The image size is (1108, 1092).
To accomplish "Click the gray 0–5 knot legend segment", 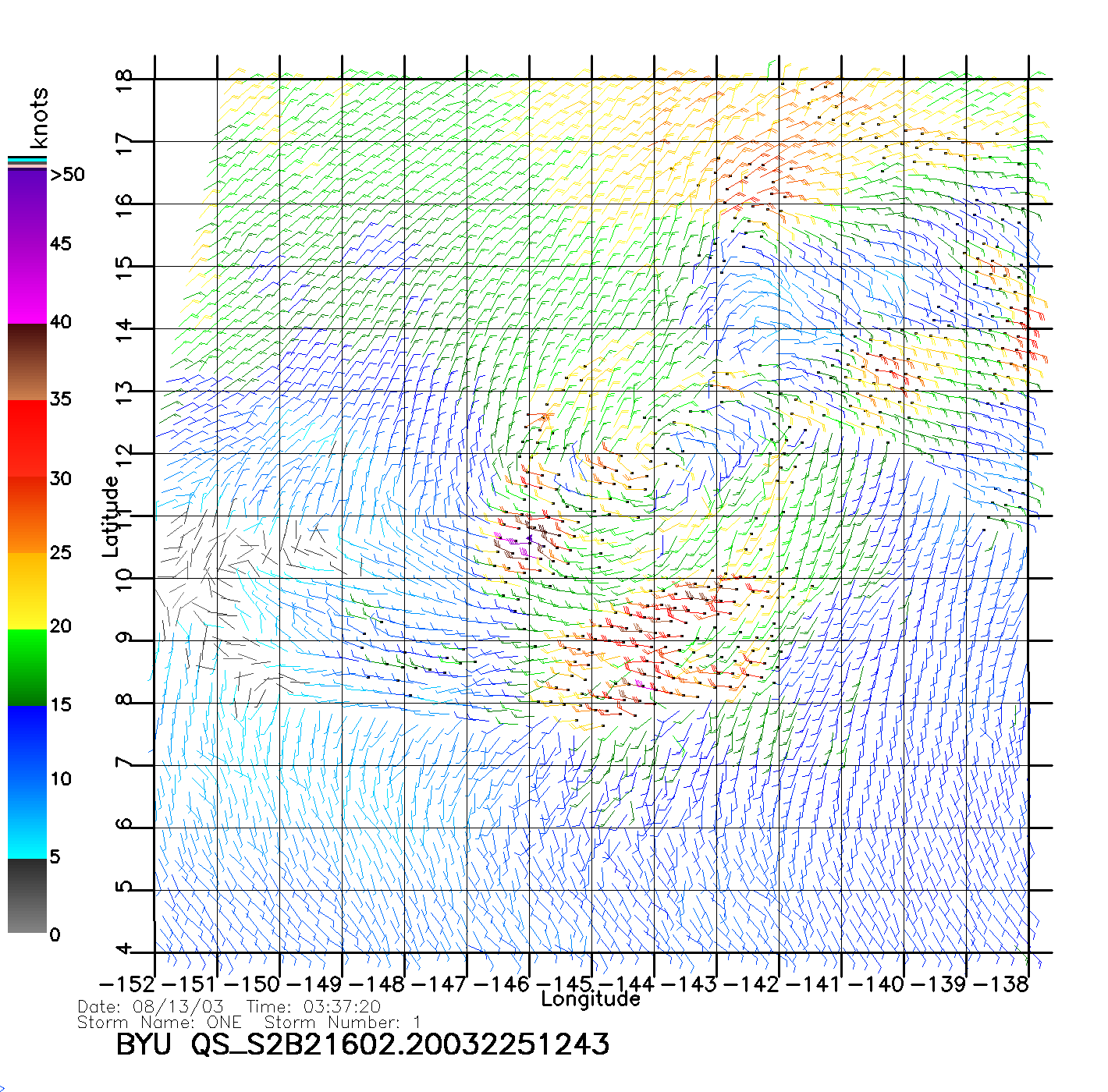I will (27, 895).
